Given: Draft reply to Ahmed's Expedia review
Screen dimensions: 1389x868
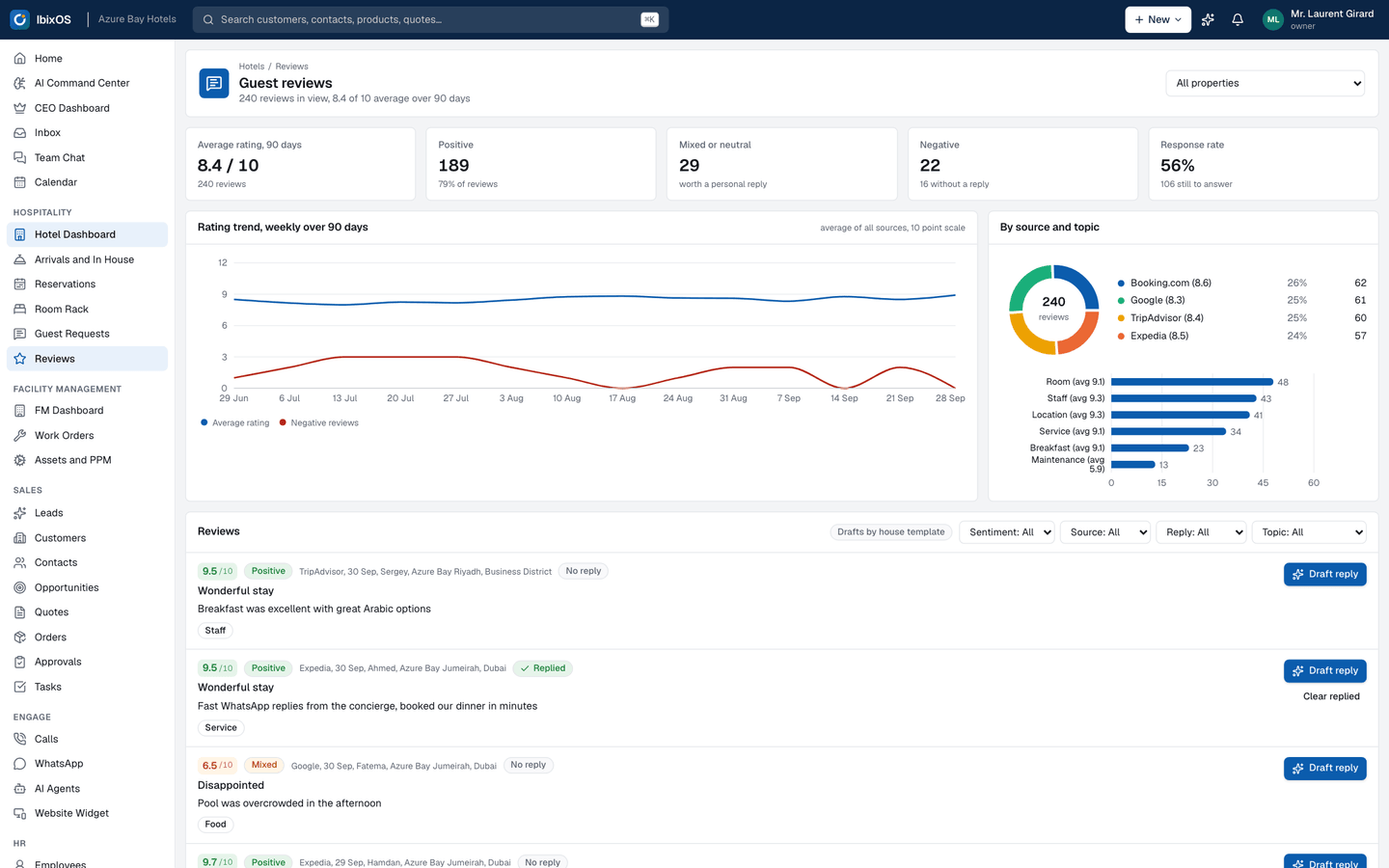Looking at the screenshot, I should 1324,670.
